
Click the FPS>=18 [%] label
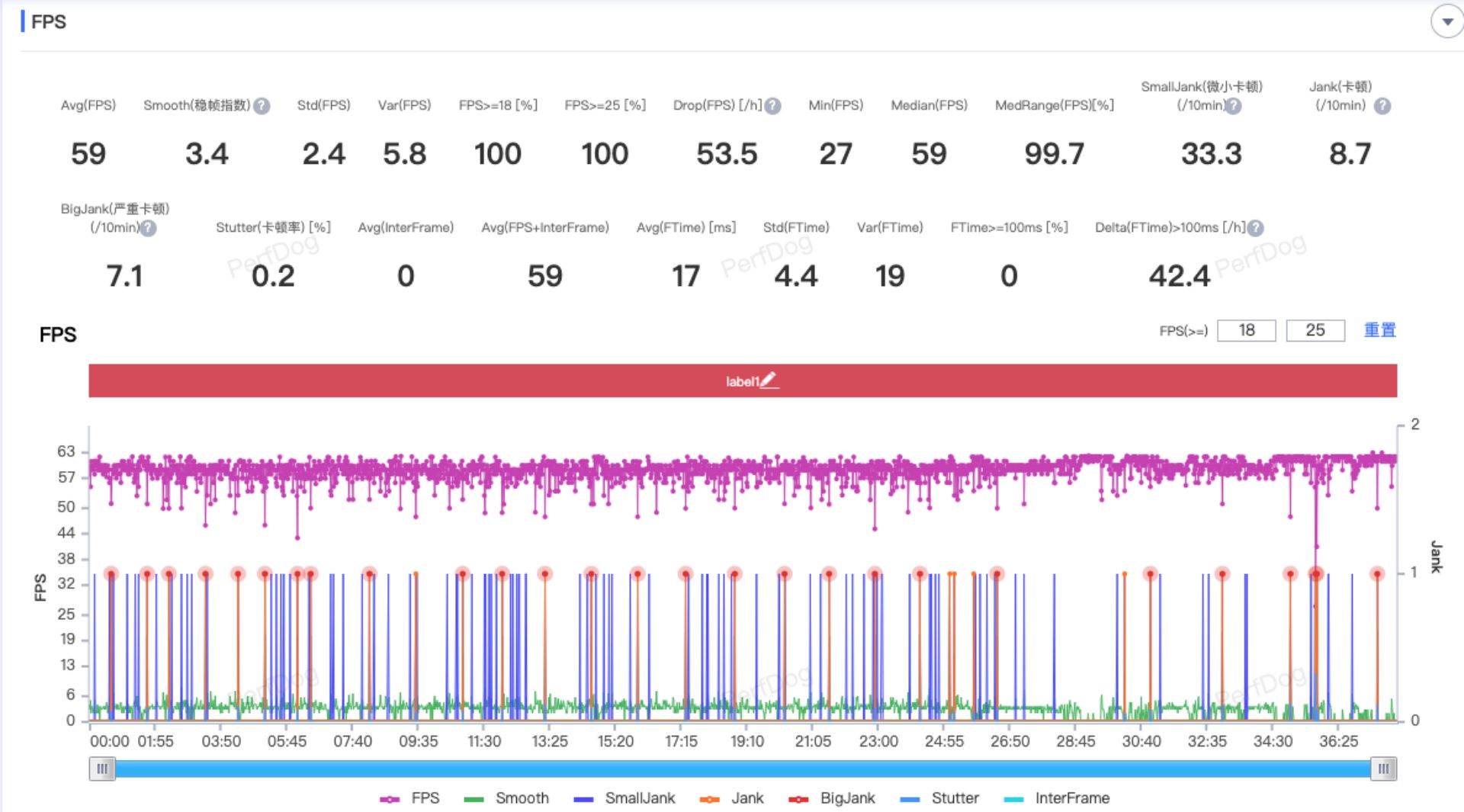498,105
